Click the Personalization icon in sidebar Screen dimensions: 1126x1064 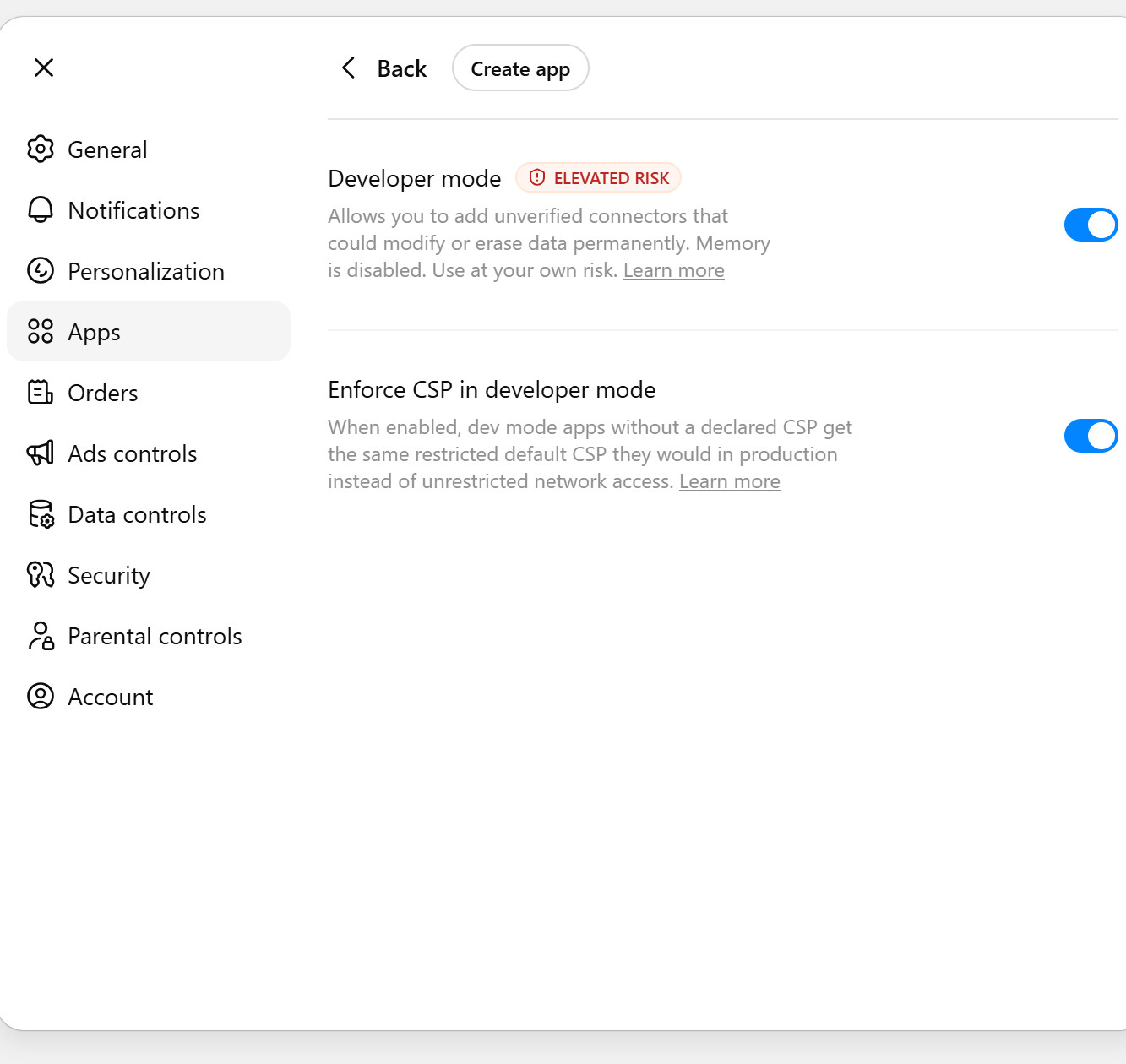(x=41, y=271)
